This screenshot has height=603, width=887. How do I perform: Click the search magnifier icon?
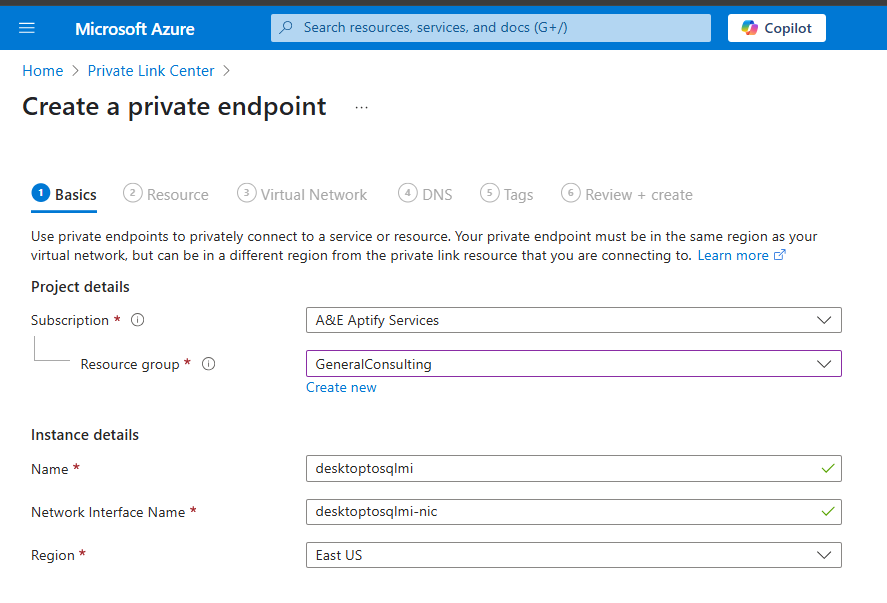tap(286, 27)
